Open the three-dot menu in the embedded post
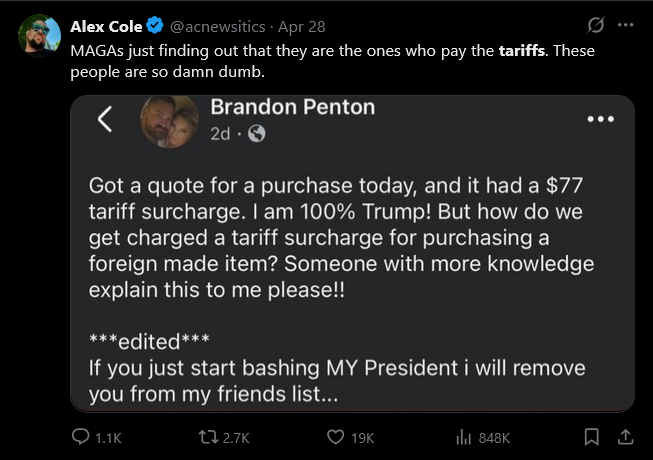This screenshot has width=653, height=460. 600,119
